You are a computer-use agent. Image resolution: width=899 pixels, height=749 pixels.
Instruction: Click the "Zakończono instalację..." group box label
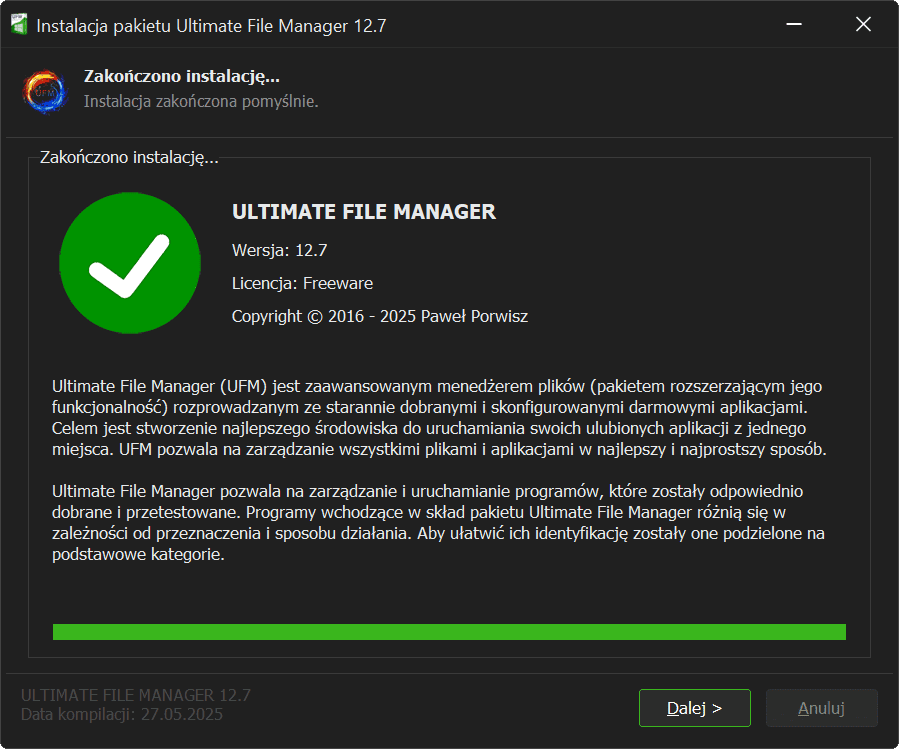click(128, 157)
